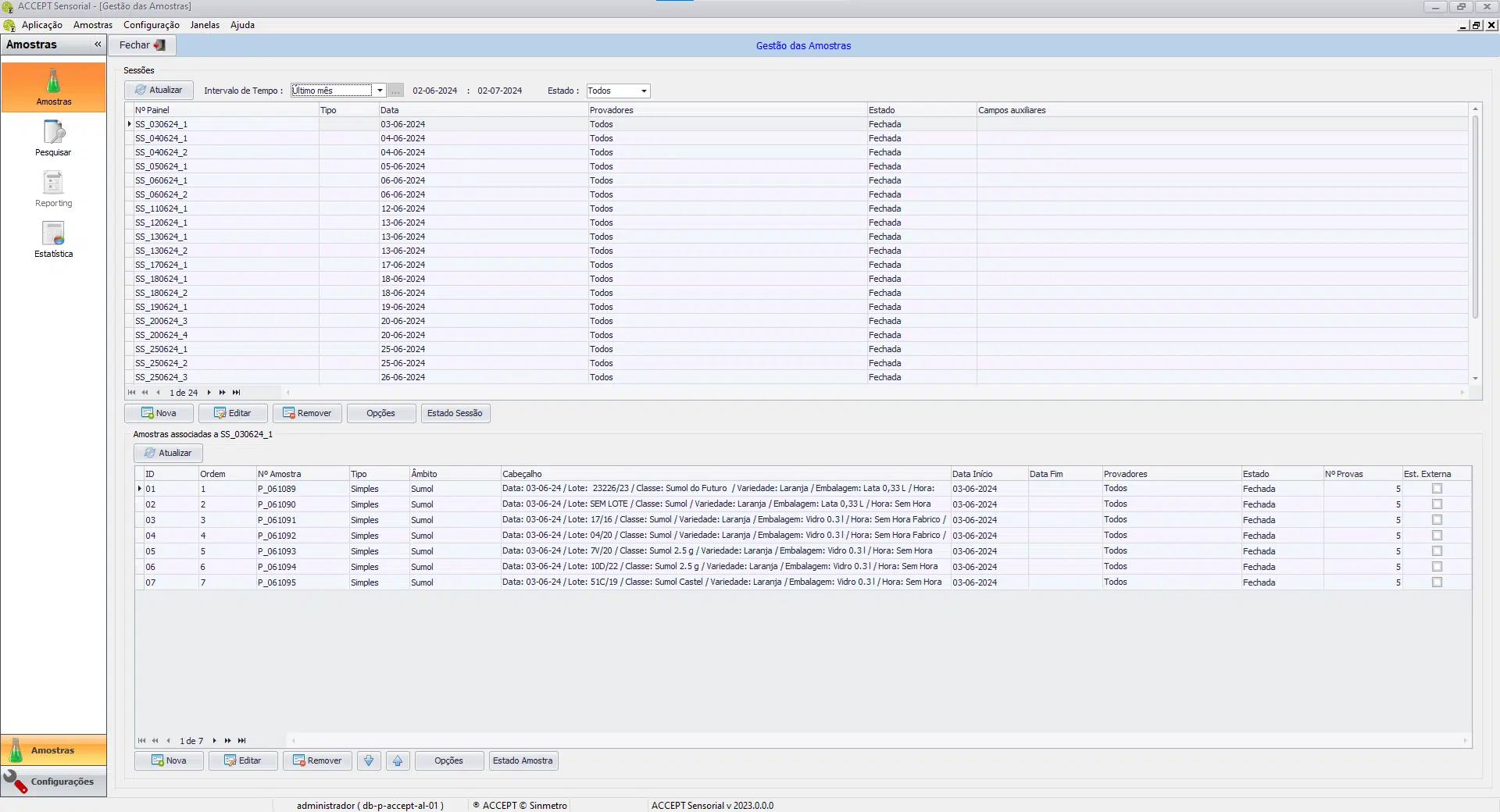The image size is (1500, 812).
Task: Check Est. Externa for sample P_061092
Action: pyautogui.click(x=1437, y=536)
